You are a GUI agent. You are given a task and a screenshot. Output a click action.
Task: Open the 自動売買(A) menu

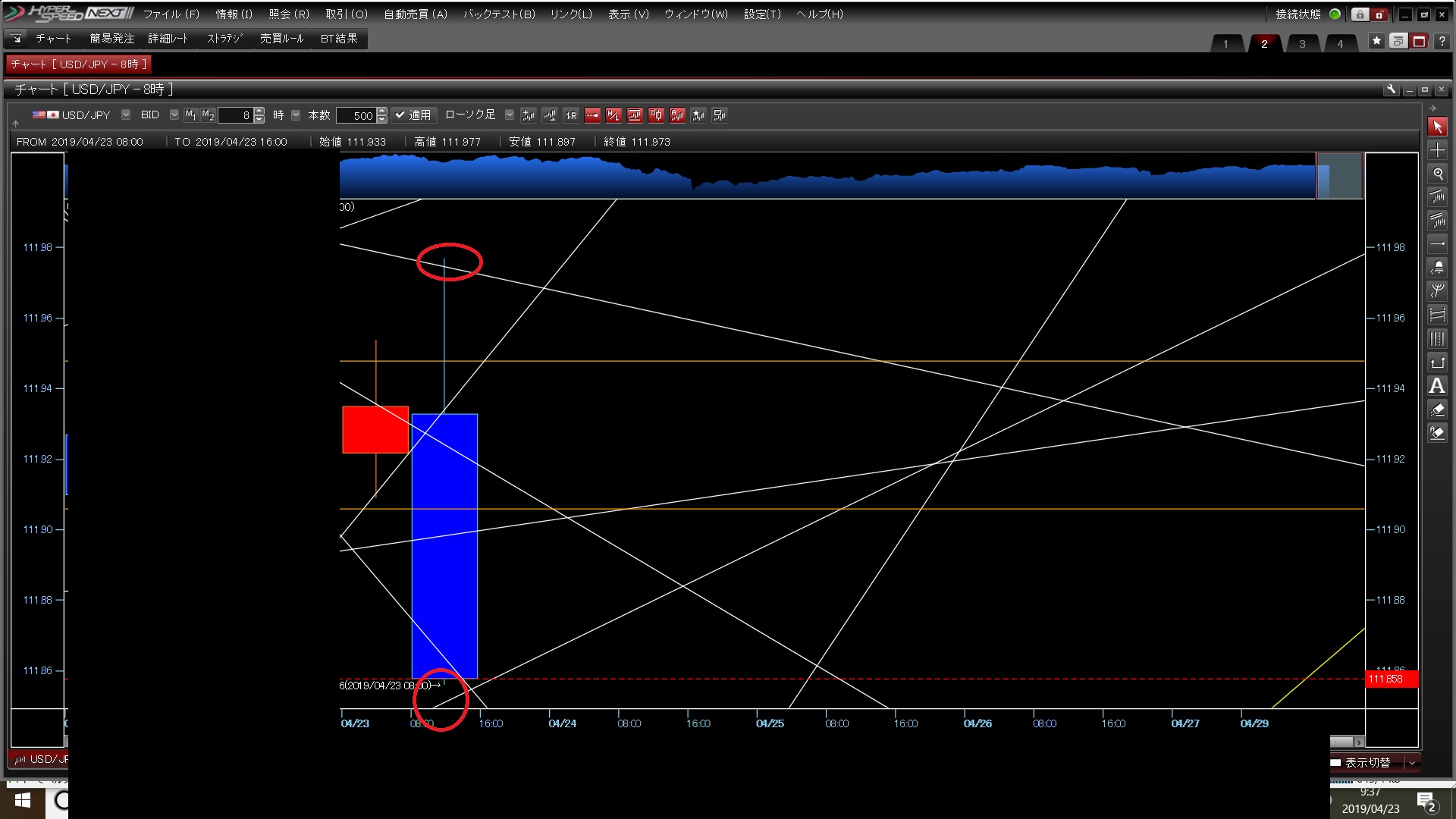[x=415, y=14]
